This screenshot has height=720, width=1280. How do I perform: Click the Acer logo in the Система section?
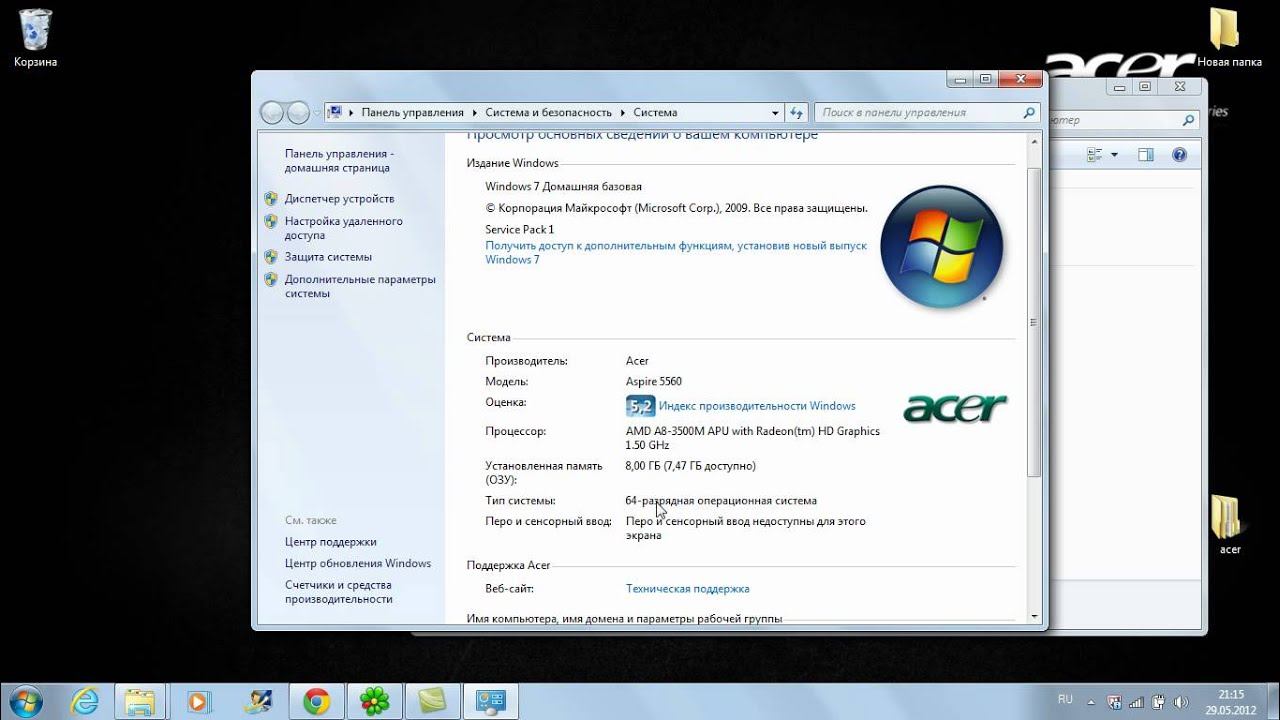(x=955, y=408)
